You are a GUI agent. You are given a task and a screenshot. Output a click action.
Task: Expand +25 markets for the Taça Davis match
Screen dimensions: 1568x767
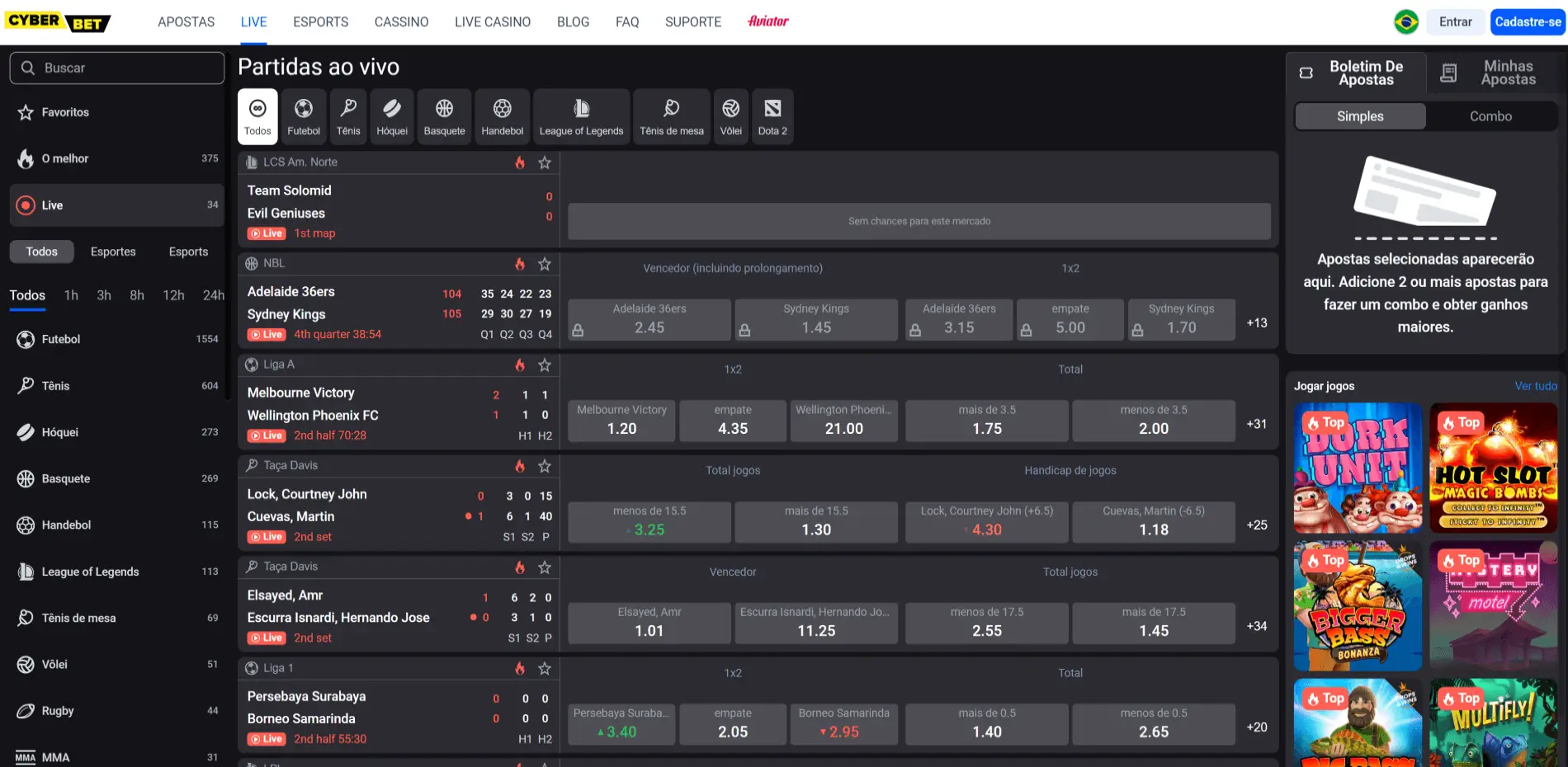click(1256, 524)
